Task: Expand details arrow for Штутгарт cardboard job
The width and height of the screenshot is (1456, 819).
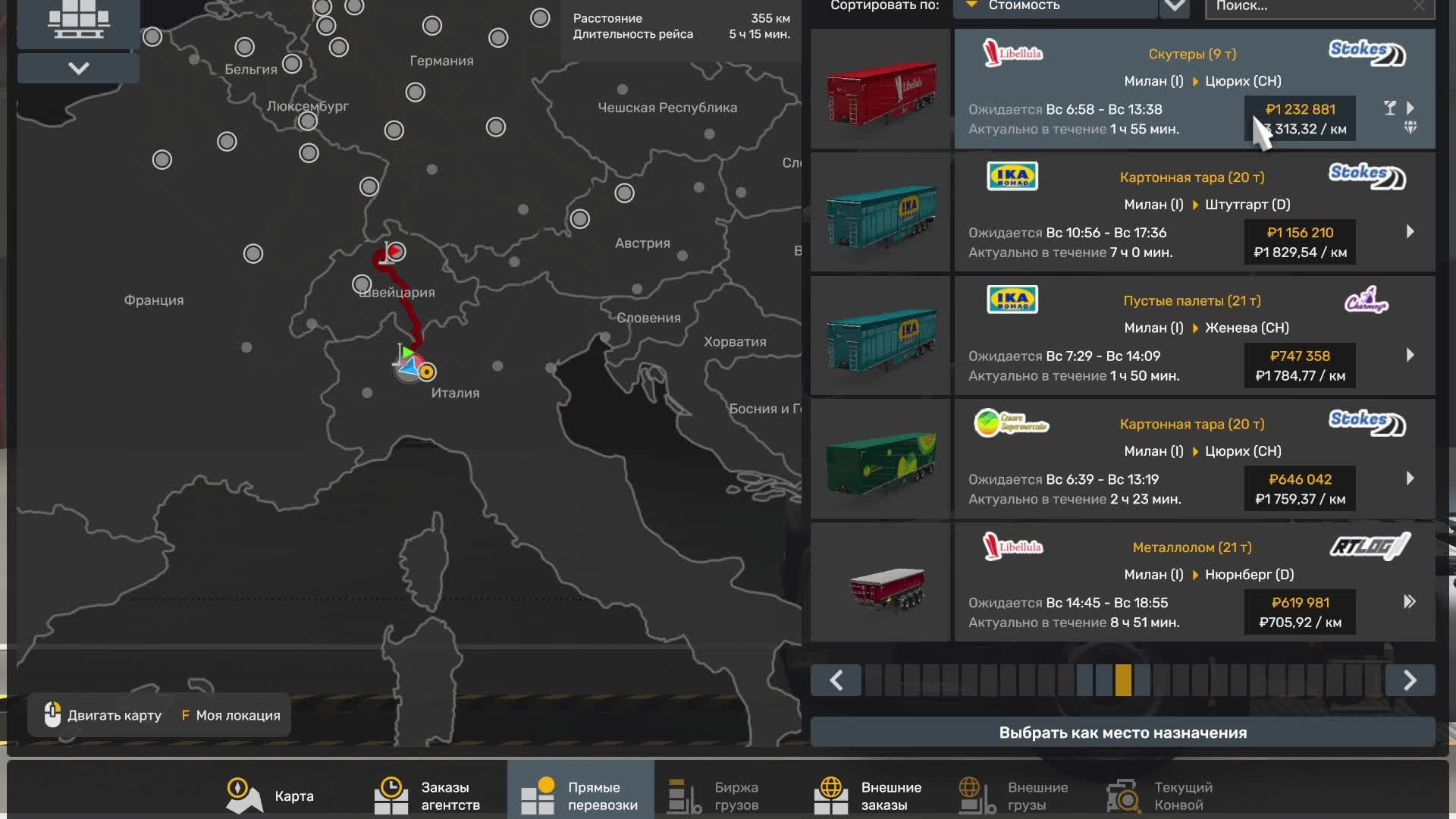Action: [x=1410, y=231]
